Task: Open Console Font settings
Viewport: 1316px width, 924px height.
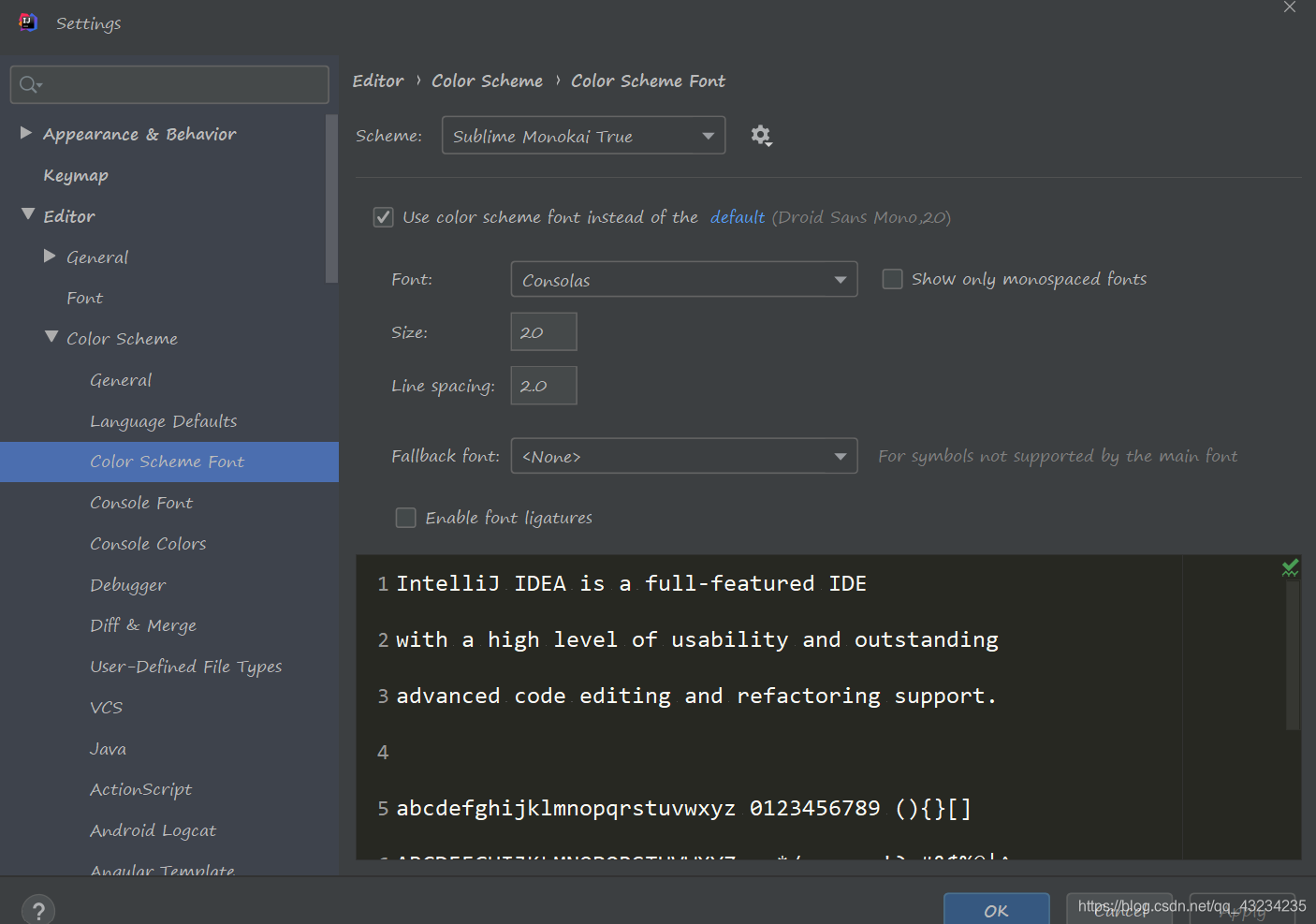Action: pyautogui.click(x=141, y=503)
